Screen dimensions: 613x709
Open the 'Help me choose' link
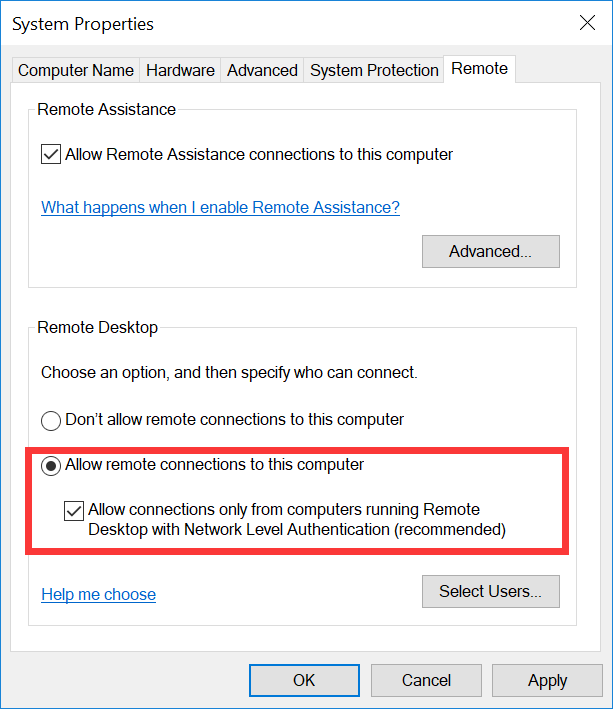[98, 594]
